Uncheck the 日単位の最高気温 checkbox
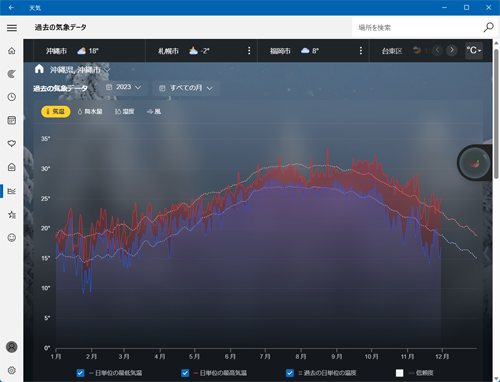The width and height of the screenshot is (500, 382). click(x=185, y=373)
